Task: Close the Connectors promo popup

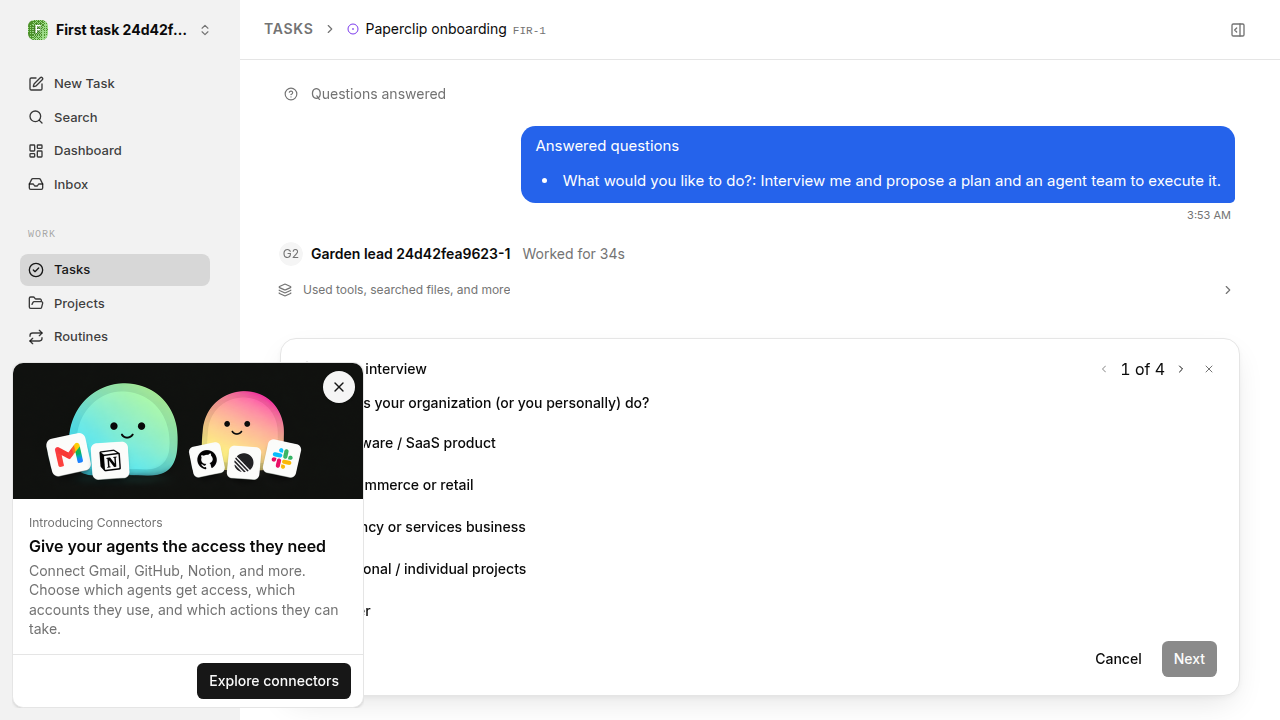Action: click(x=339, y=387)
